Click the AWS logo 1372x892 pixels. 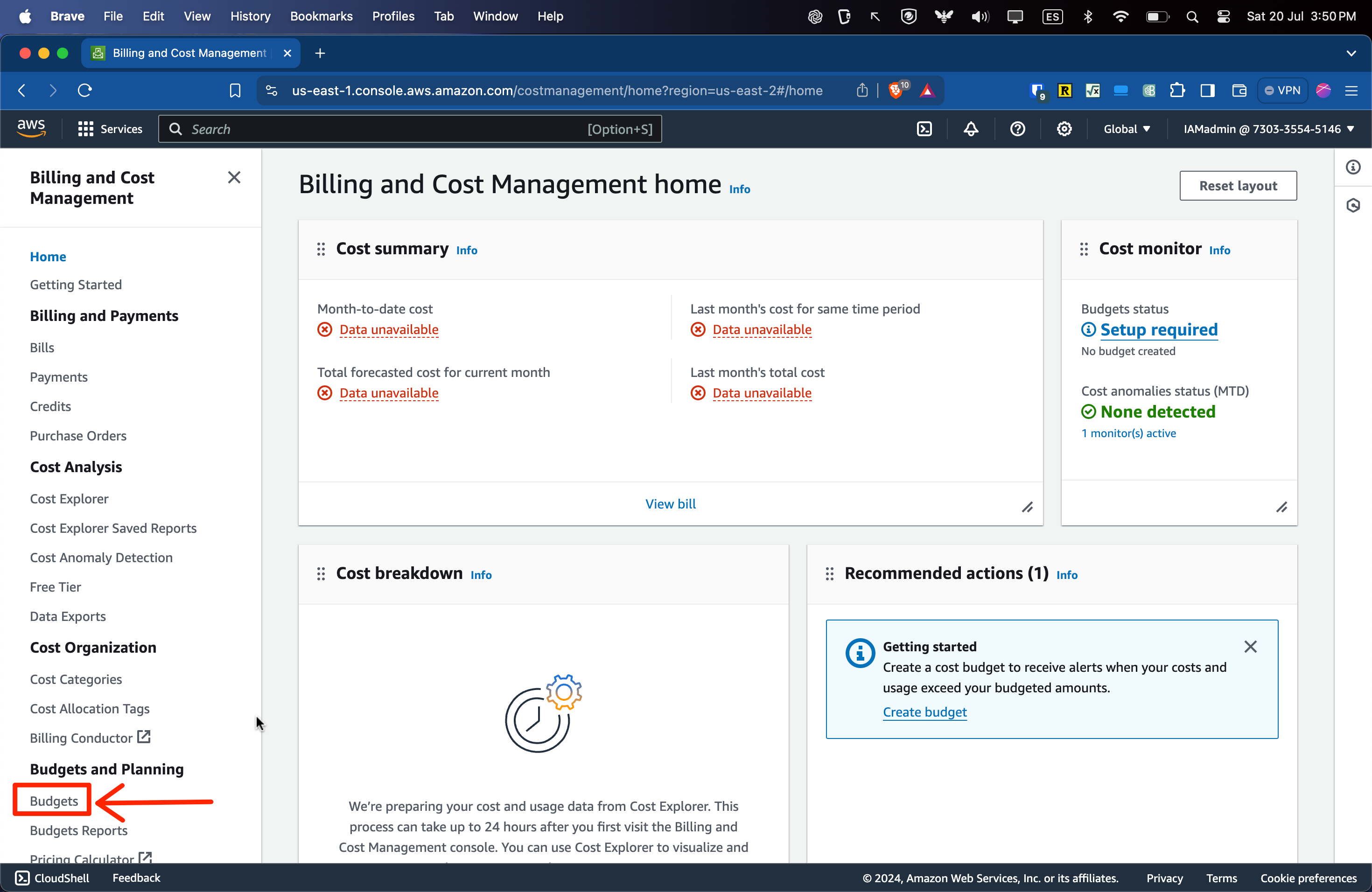[x=31, y=128]
